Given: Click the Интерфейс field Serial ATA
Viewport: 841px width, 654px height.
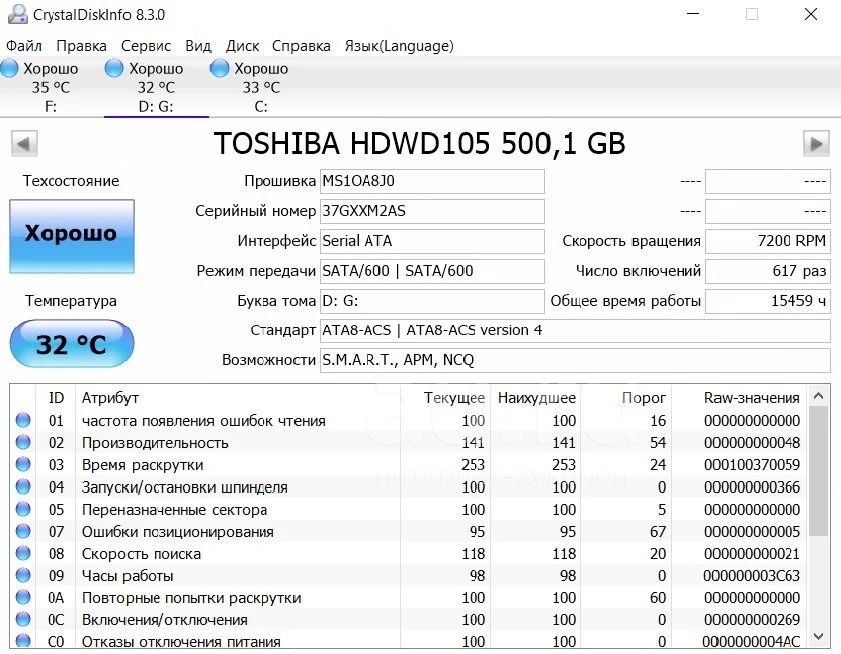Looking at the screenshot, I should pyautogui.click(x=432, y=241).
